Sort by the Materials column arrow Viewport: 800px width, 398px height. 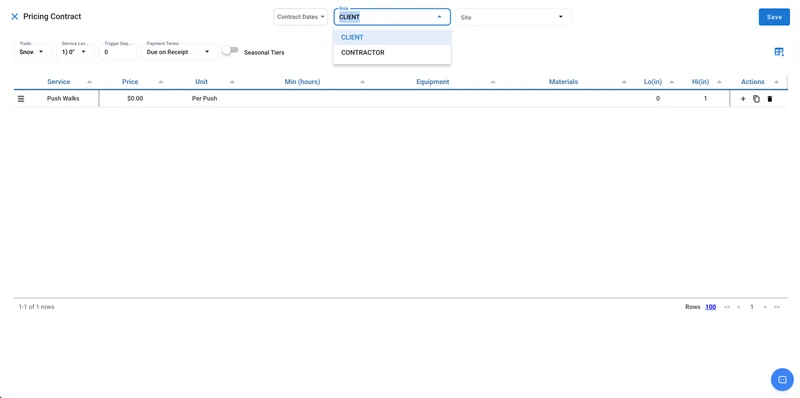coord(623,82)
